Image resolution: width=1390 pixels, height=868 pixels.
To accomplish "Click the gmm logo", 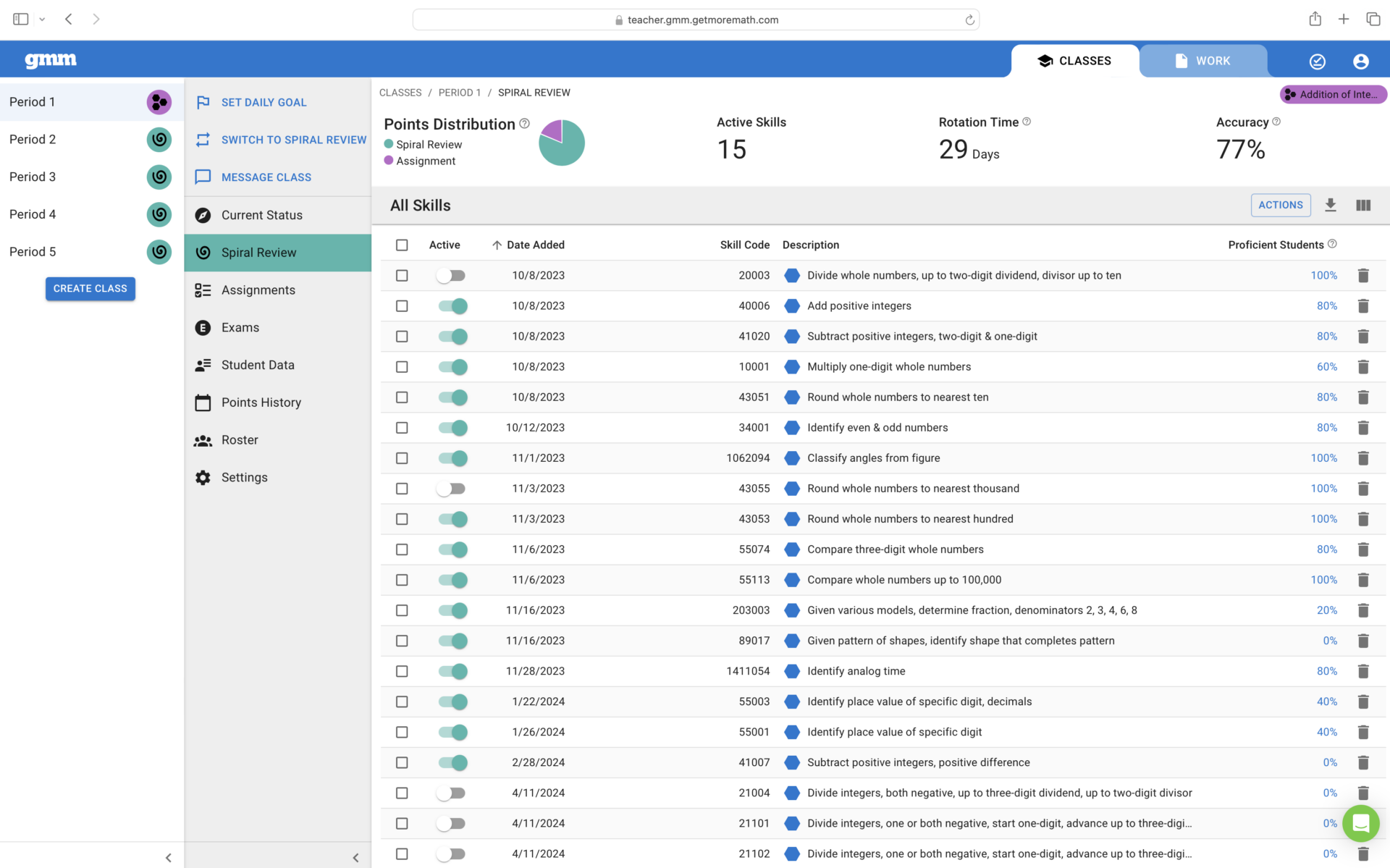I will pyautogui.click(x=51, y=60).
